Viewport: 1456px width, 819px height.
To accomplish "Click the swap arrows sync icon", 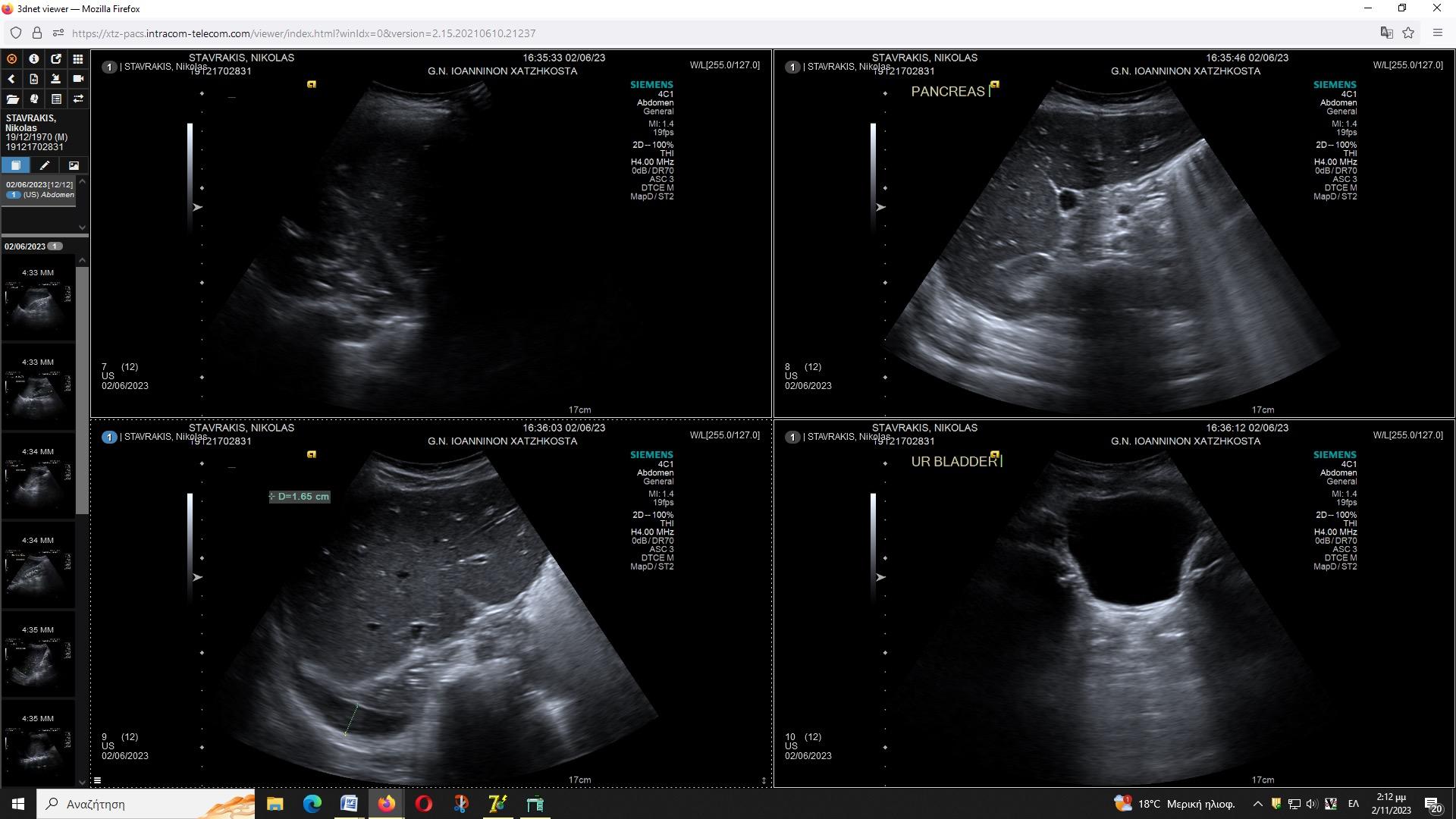I will click(x=77, y=99).
